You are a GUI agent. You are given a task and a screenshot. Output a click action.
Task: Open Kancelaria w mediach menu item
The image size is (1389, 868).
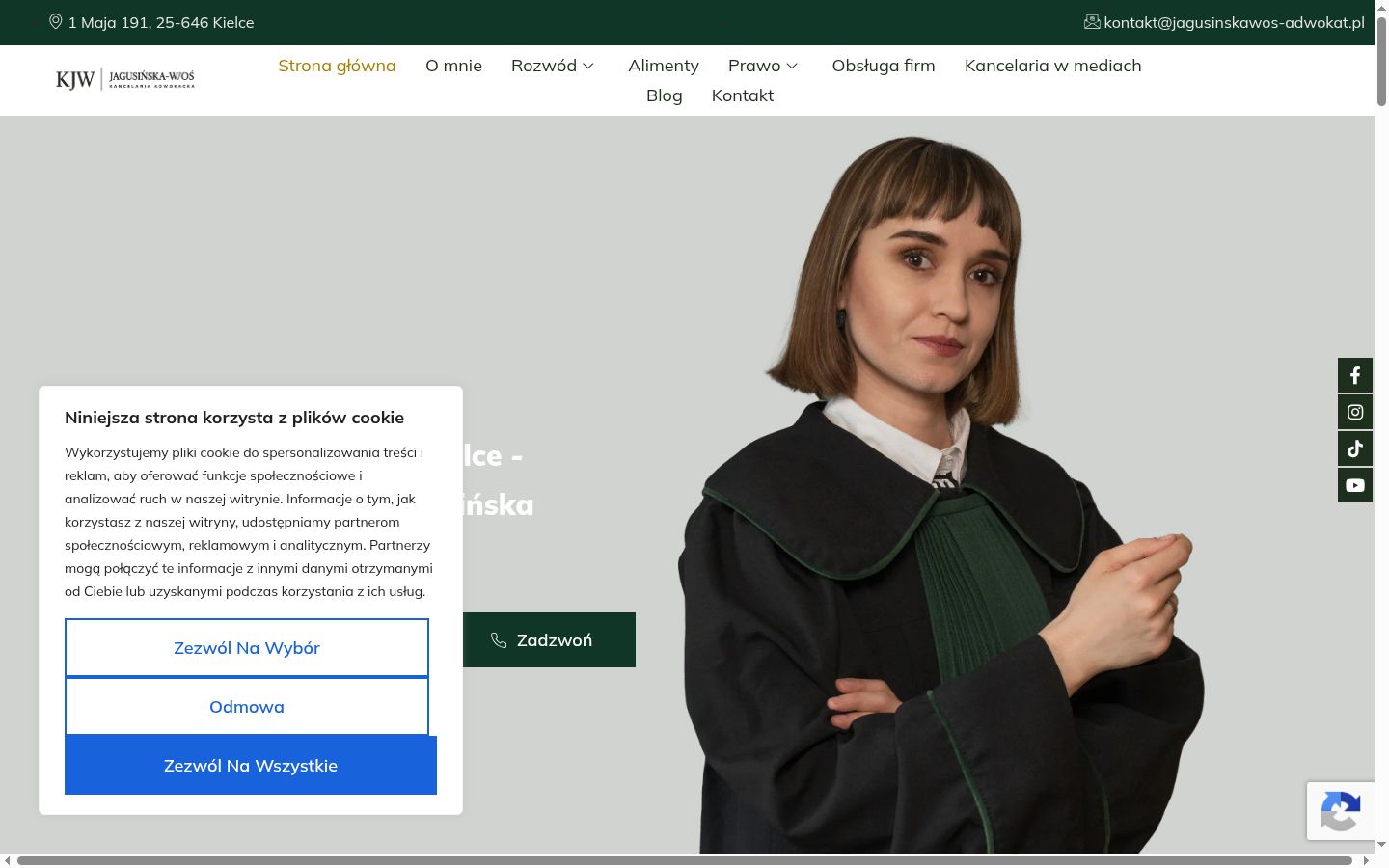click(x=1052, y=66)
